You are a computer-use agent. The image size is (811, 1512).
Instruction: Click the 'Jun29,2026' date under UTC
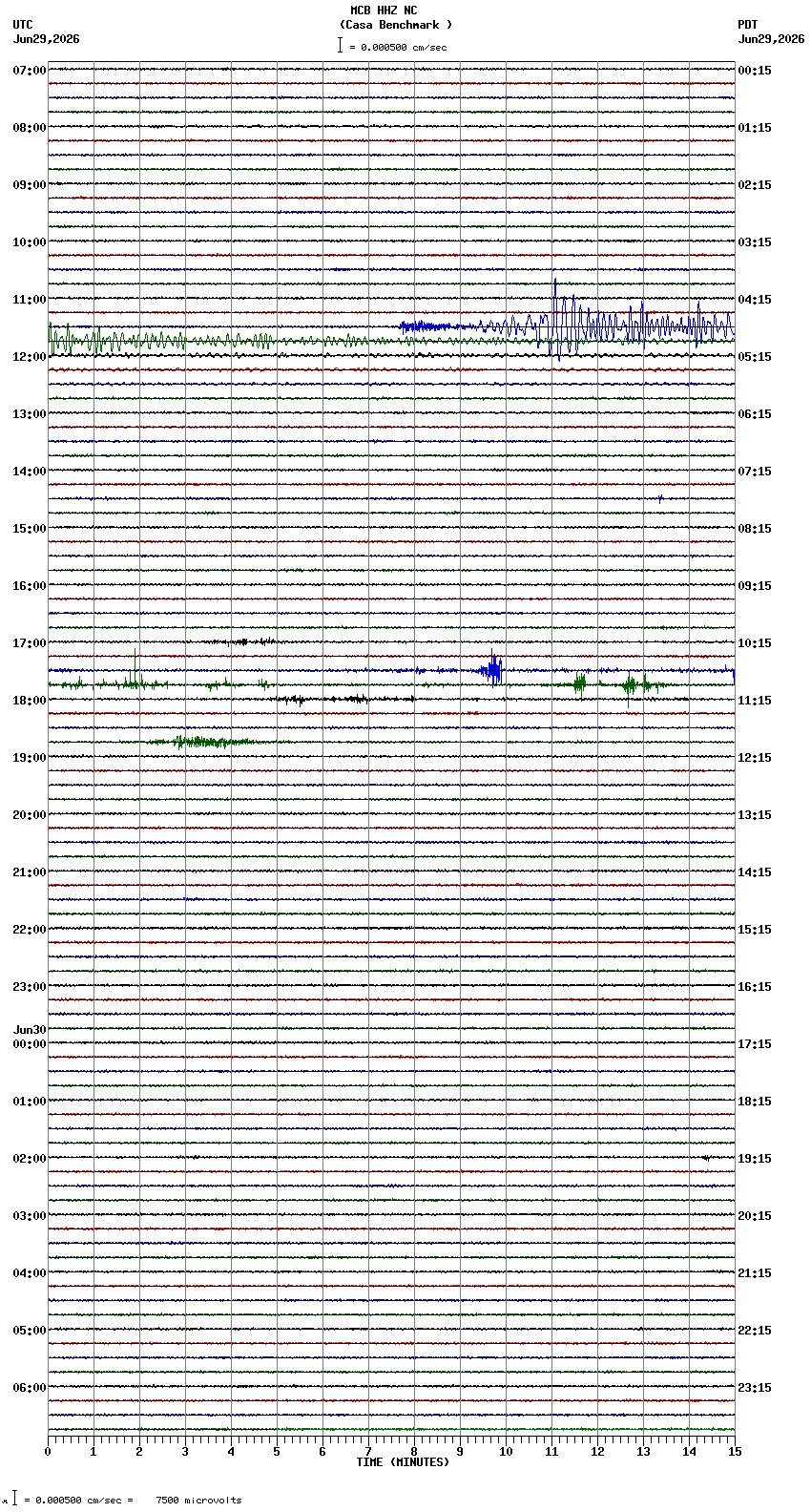click(x=47, y=39)
